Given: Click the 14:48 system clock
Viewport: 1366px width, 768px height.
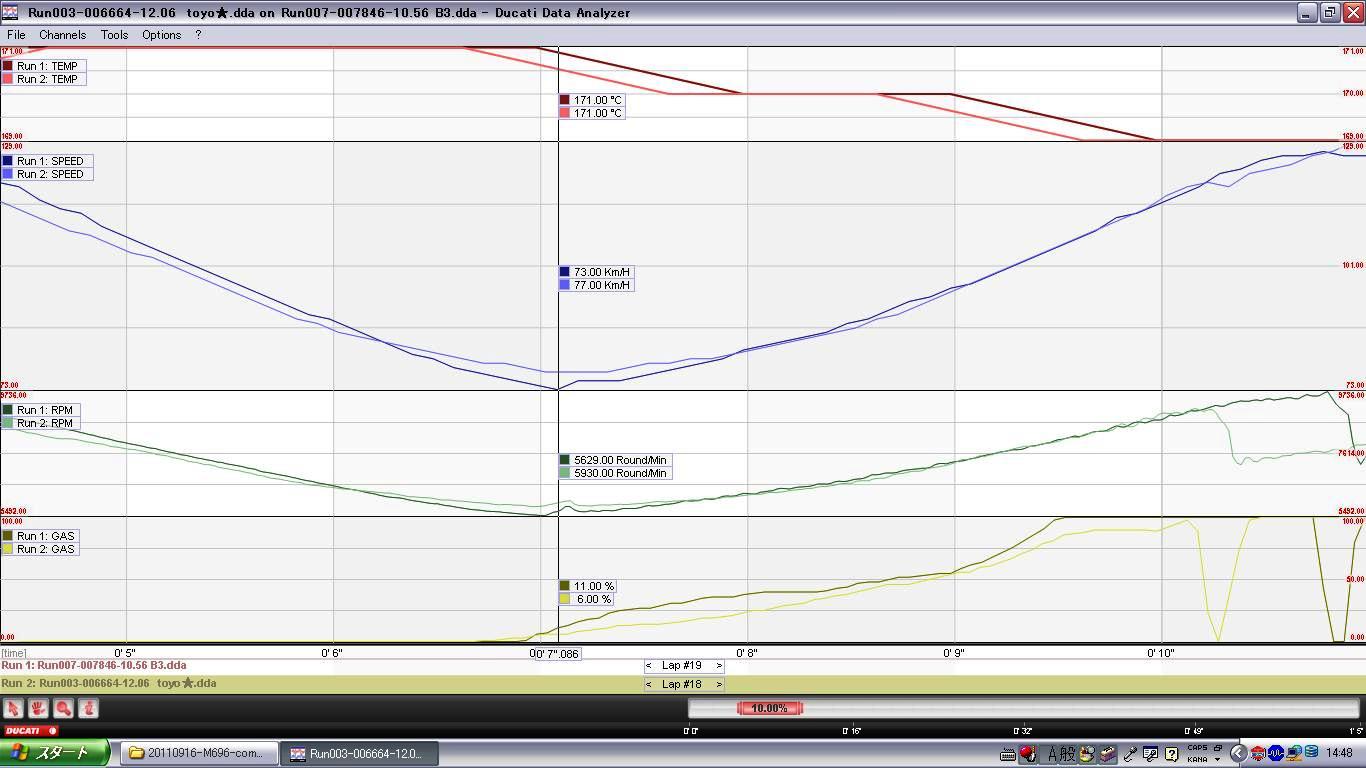Looking at the screenshot, I should pyautogui.click(x=1339, y=753).
